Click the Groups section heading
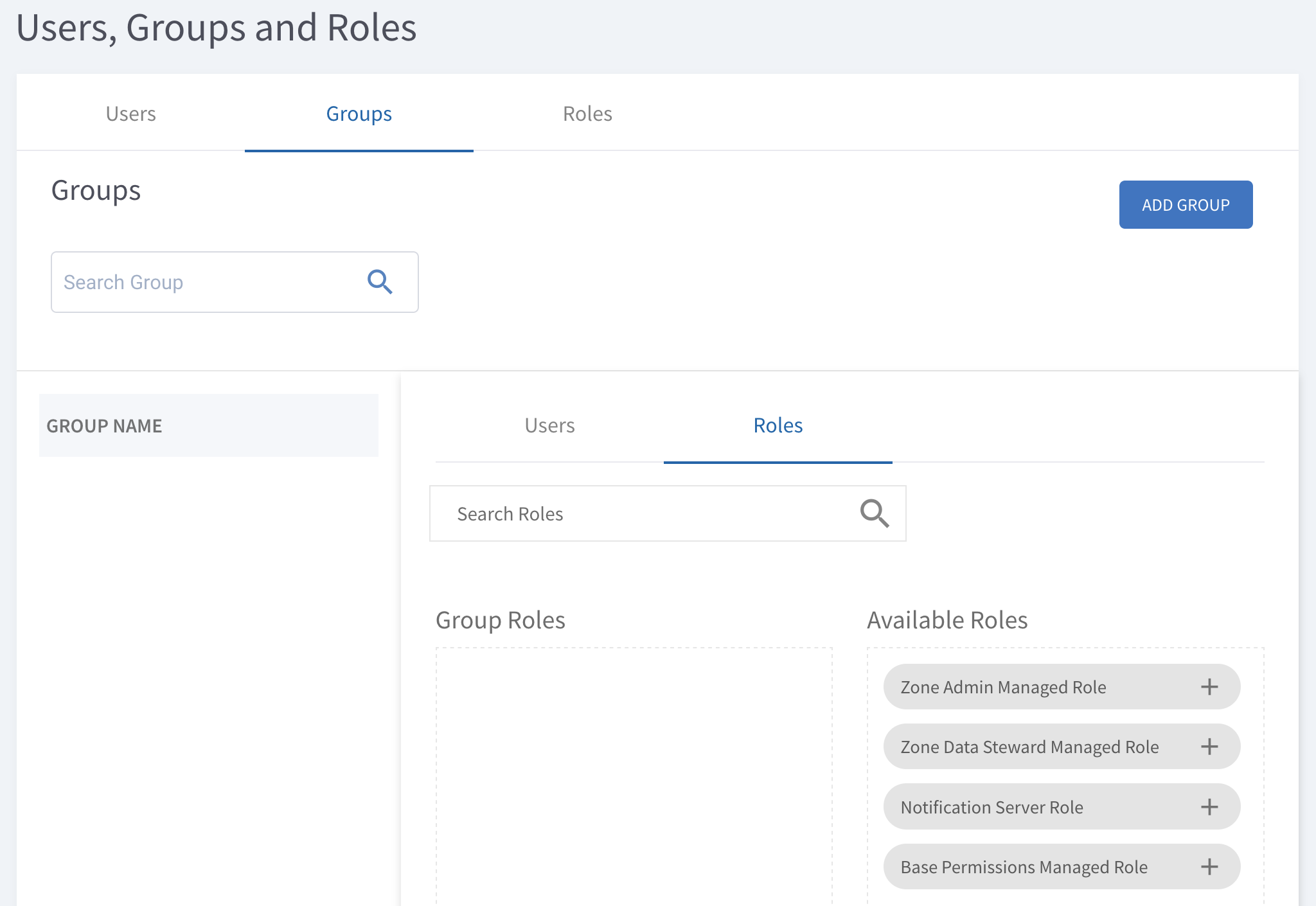This screenshot has height=906, width=1316. tap(96, 191)
